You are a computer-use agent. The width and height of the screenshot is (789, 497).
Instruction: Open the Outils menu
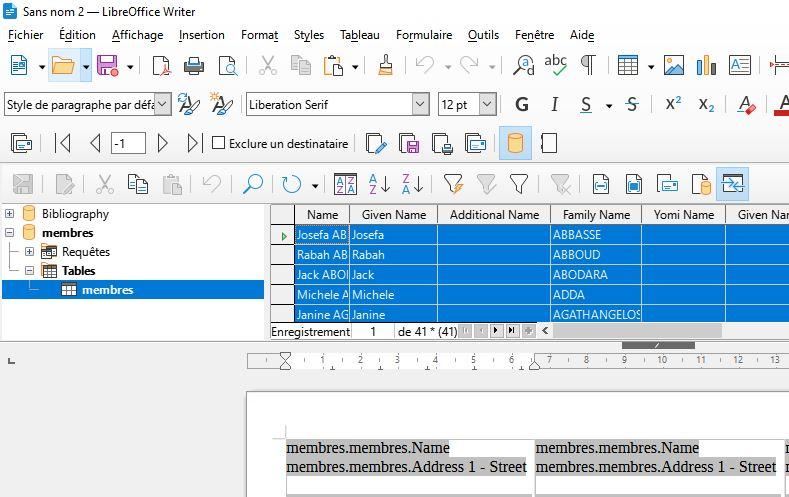pos(483,35)
